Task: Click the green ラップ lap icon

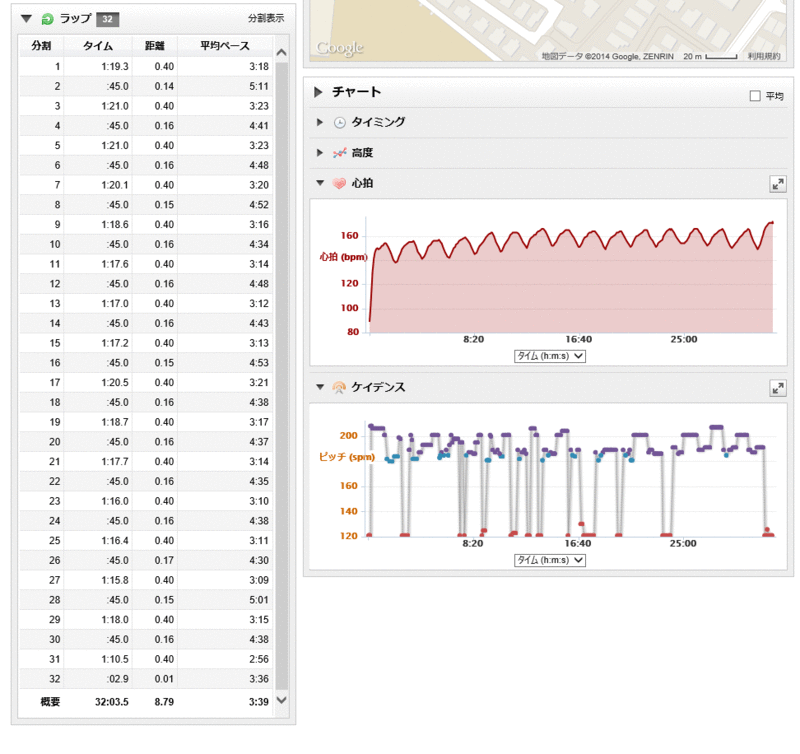Action: point(47,19)
